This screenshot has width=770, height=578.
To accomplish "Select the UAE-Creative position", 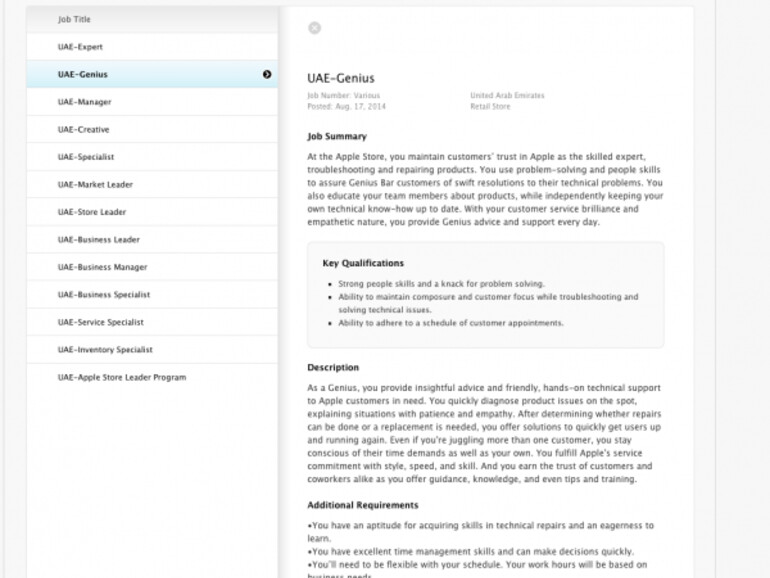I will (84, 130).
